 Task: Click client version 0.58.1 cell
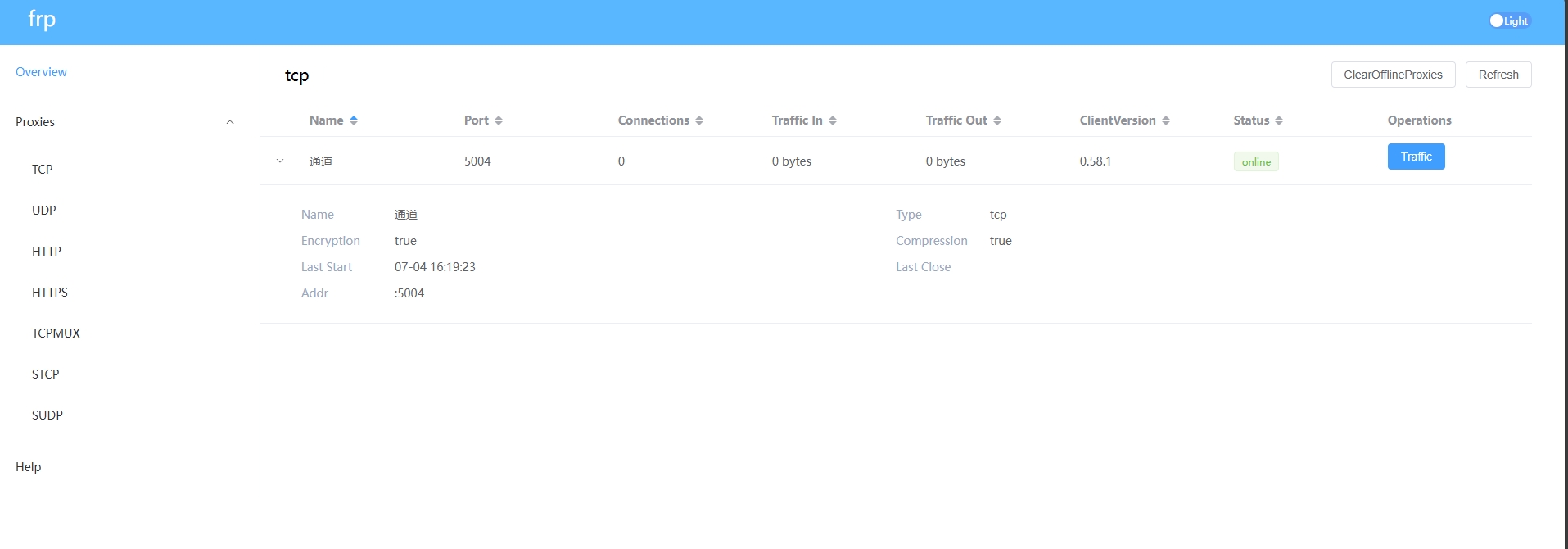[1096, 161]
